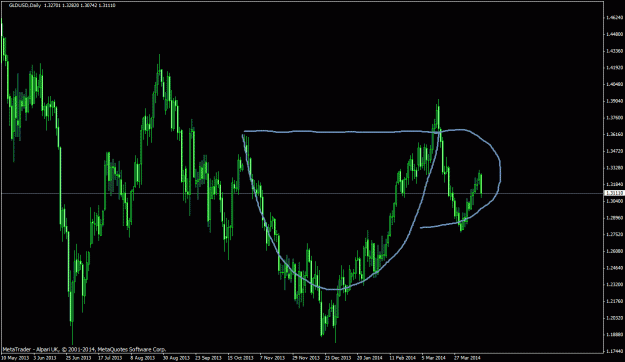
Task: Click the GLDUSD,Daily chart title
Action: click(25, 6)
